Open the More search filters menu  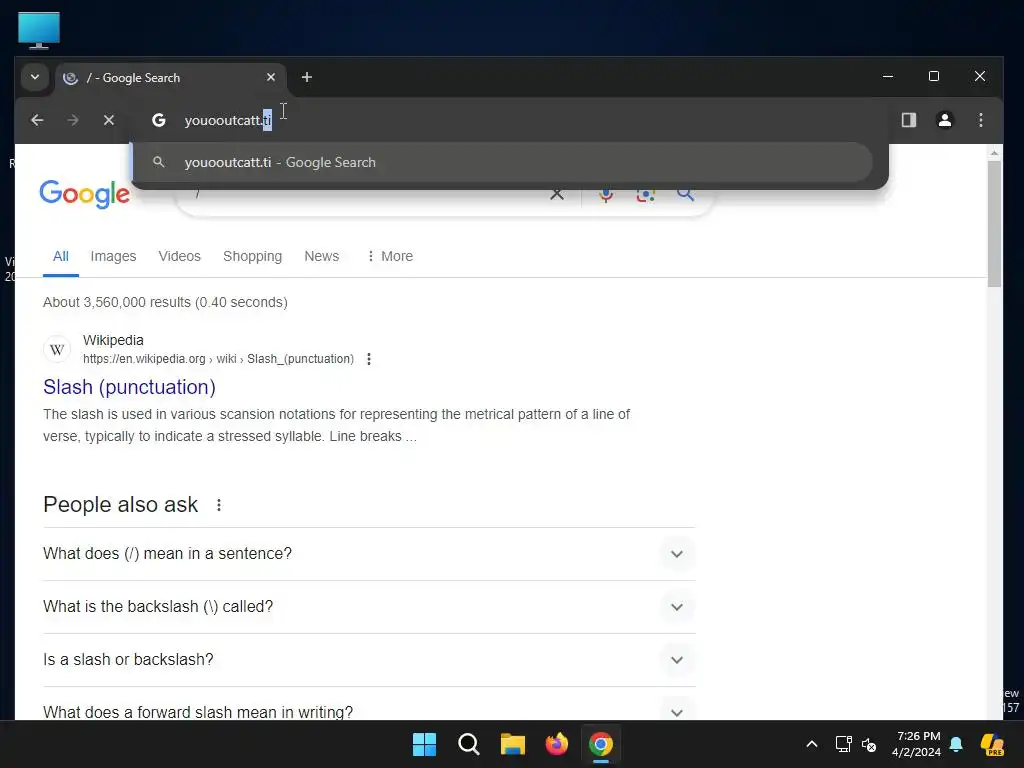(x=390, y=257)
